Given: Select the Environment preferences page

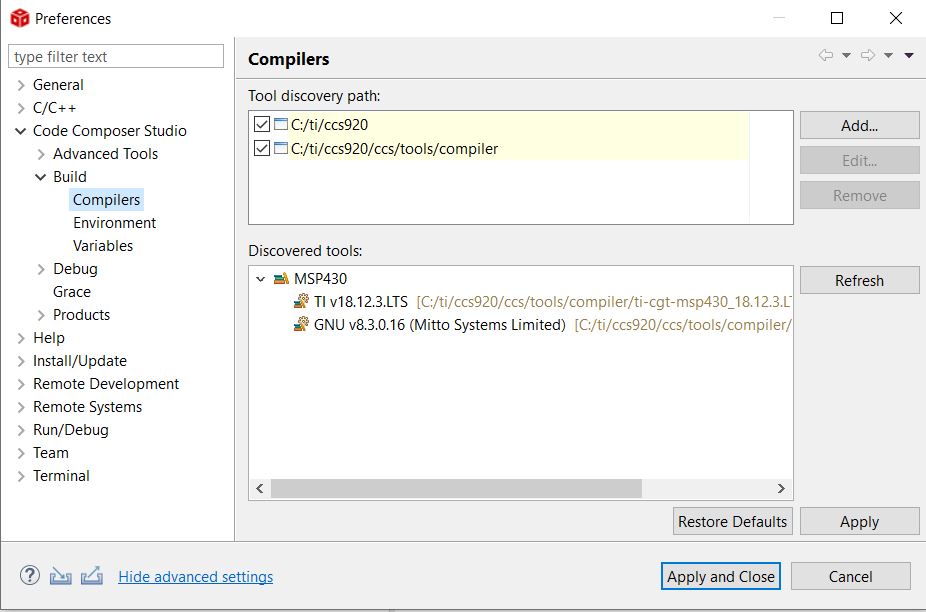Looking at the screenshot, I should coord(115,223).
